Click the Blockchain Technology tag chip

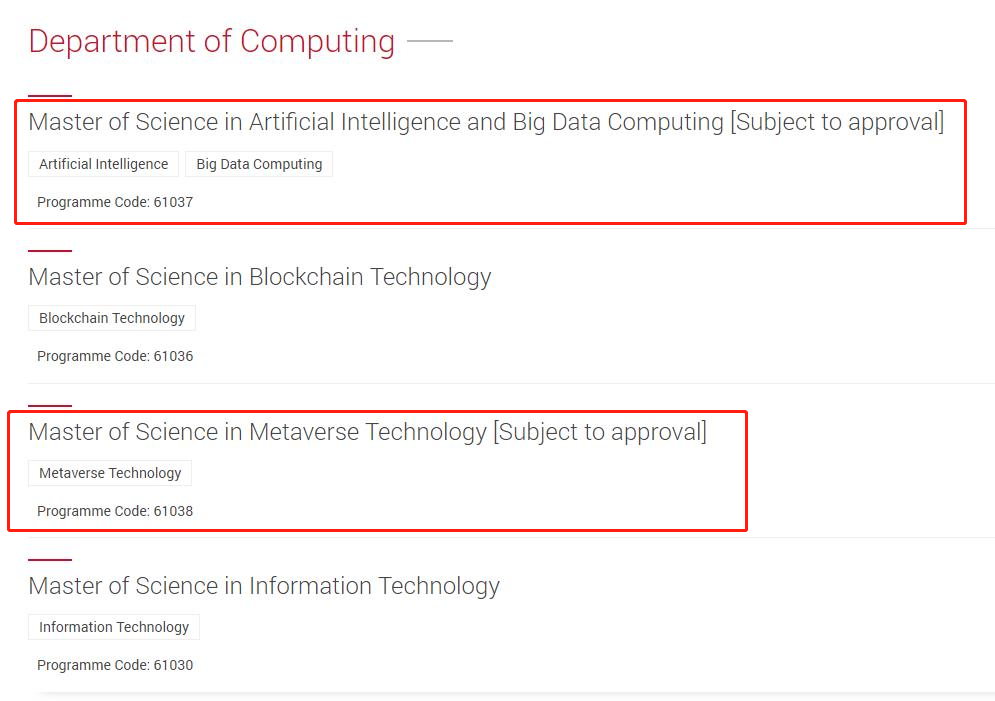pos(112,318)
